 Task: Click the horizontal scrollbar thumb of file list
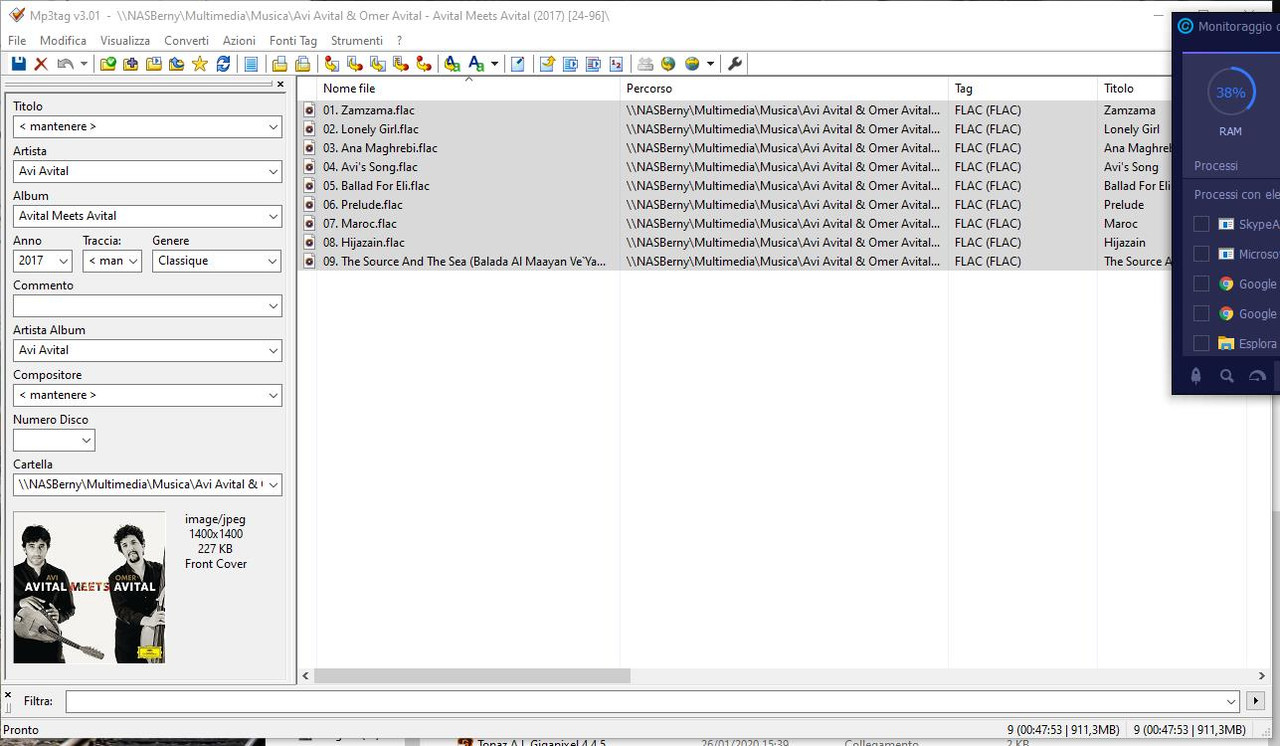[472, 676]
